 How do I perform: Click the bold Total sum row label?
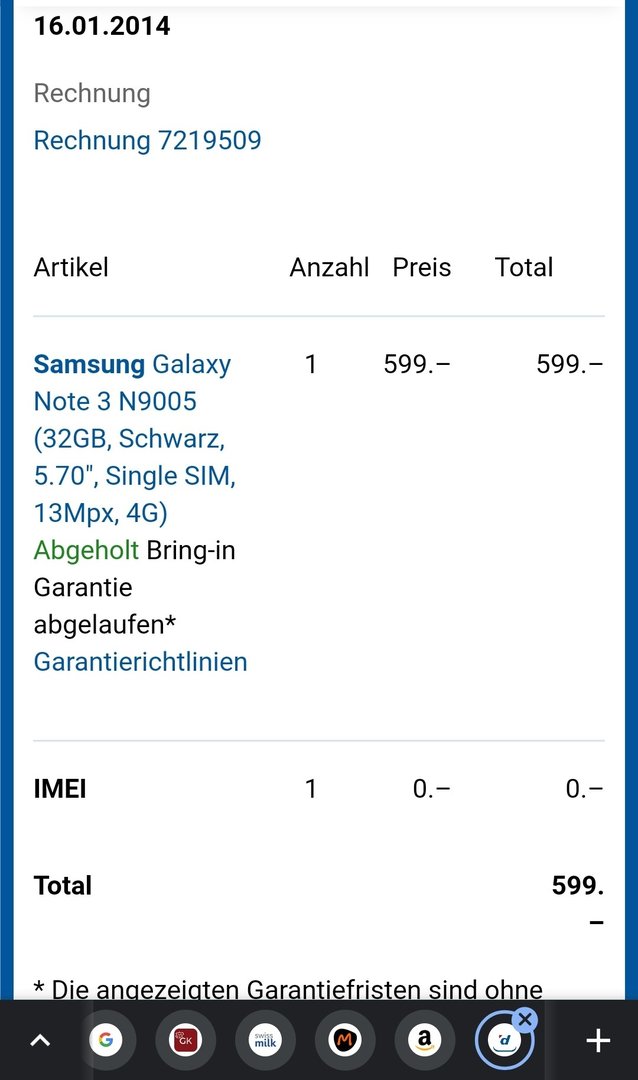tap(63, 886)
